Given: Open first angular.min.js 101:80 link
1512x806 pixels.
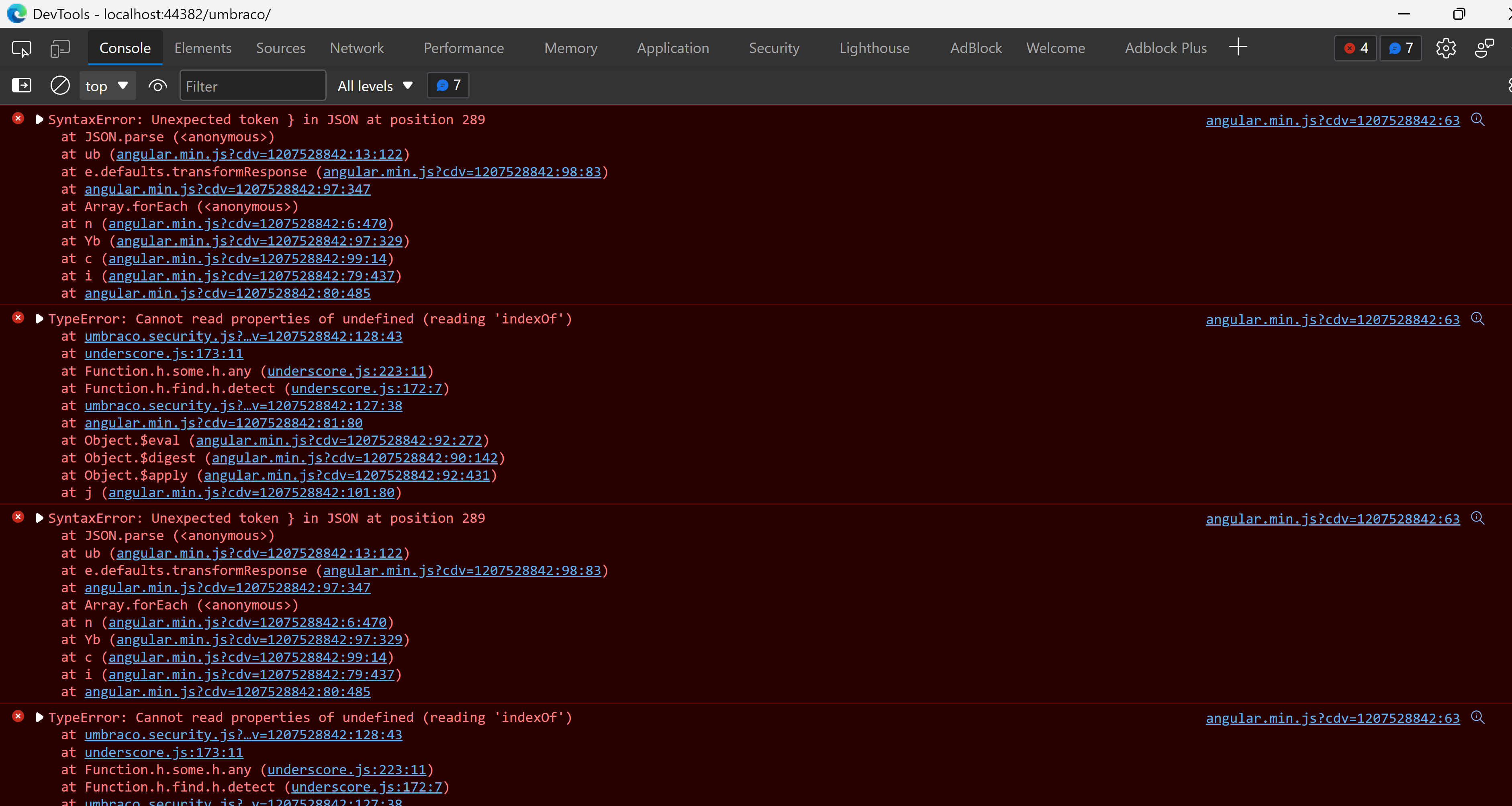Looking at the screenshot, I should [x=251, y=493].
